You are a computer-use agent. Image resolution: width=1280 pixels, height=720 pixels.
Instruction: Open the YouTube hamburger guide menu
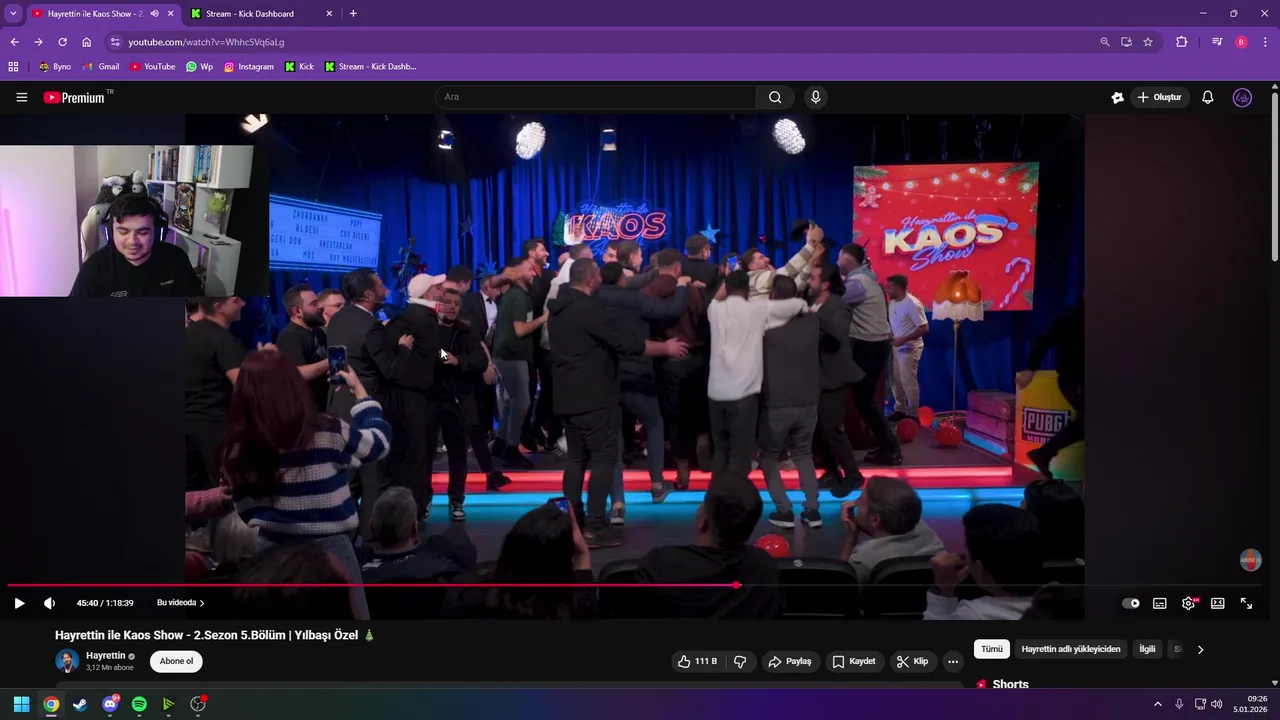coord(21,97)
